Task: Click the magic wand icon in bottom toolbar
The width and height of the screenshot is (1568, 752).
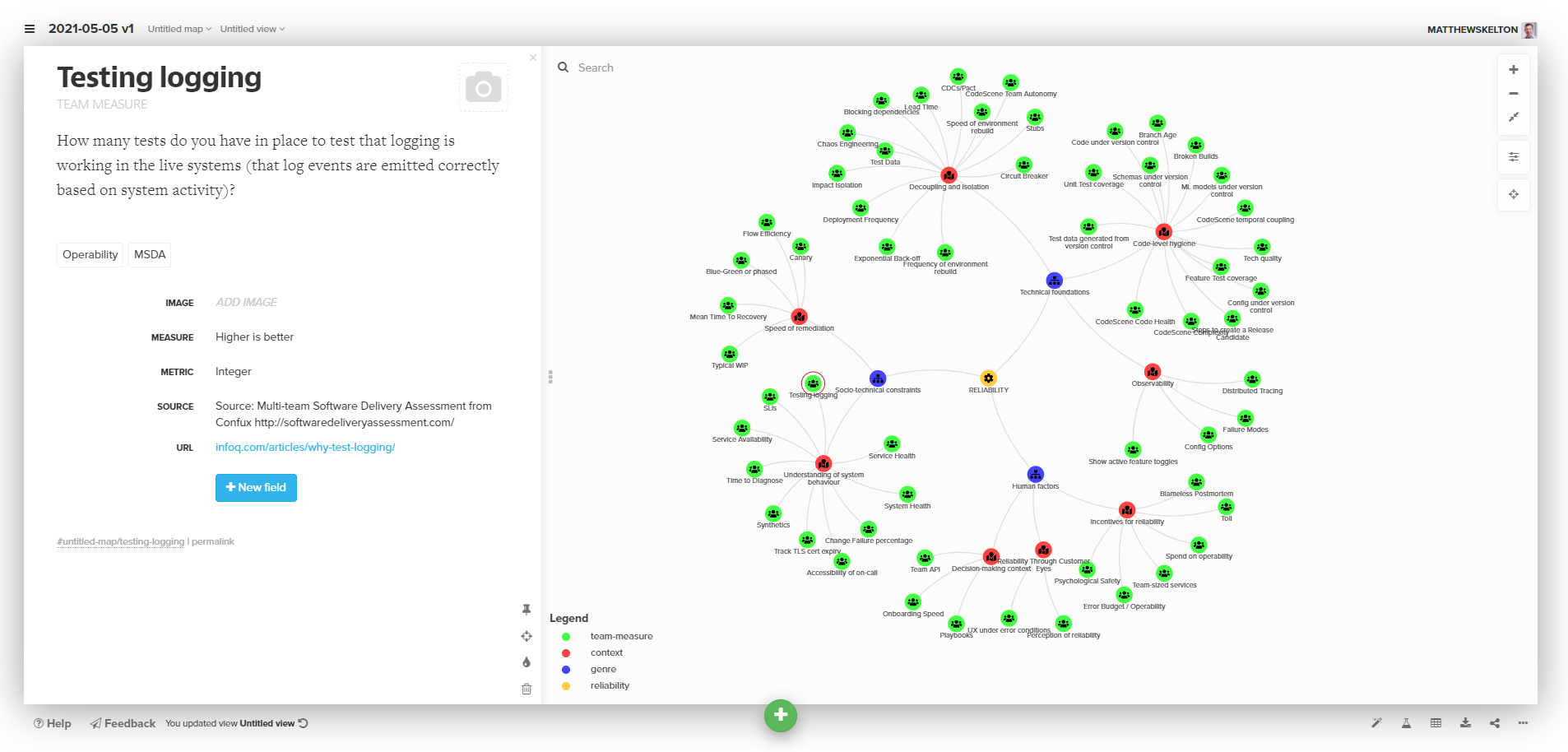Action: pos(1376,723)
